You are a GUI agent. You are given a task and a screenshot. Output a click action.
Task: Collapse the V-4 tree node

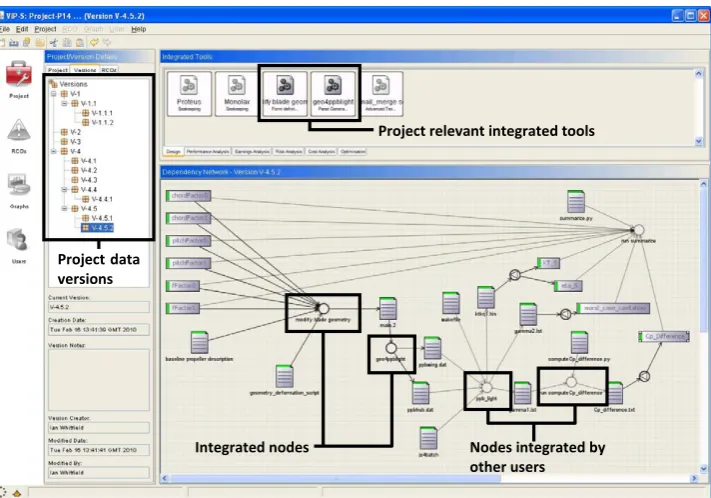(54, 151)
